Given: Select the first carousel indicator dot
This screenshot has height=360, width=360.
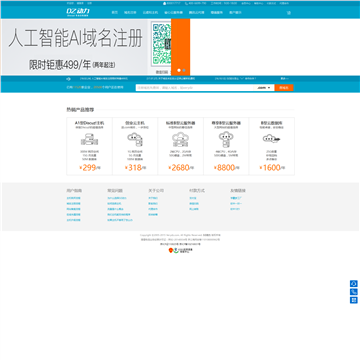Looking at the screenshot, I should [x=179, y=70].
